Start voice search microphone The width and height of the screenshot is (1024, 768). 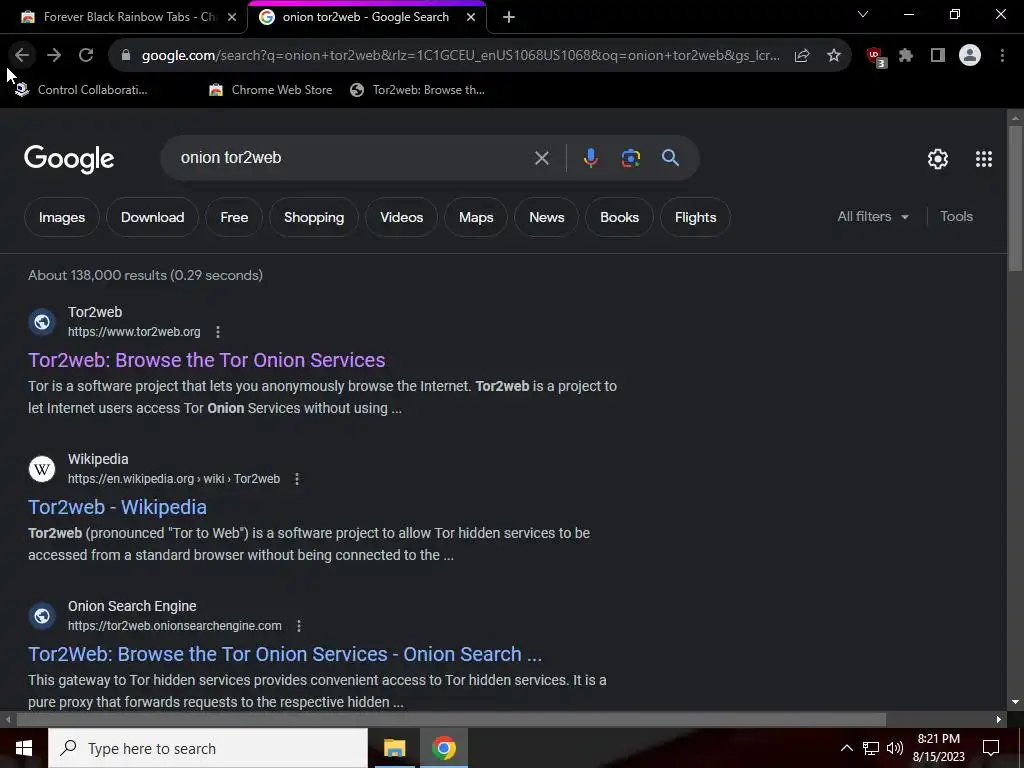click(x=590, y=158)
